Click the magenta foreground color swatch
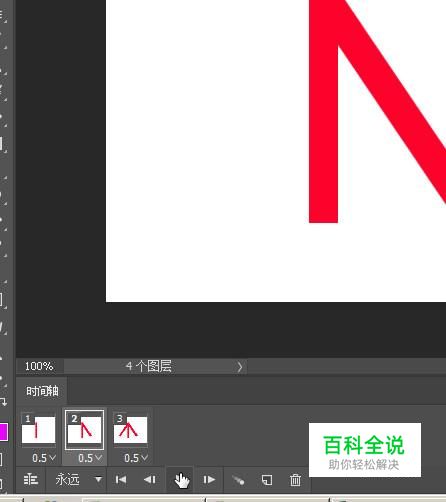The image size is (446, 502). coord(4,432)
